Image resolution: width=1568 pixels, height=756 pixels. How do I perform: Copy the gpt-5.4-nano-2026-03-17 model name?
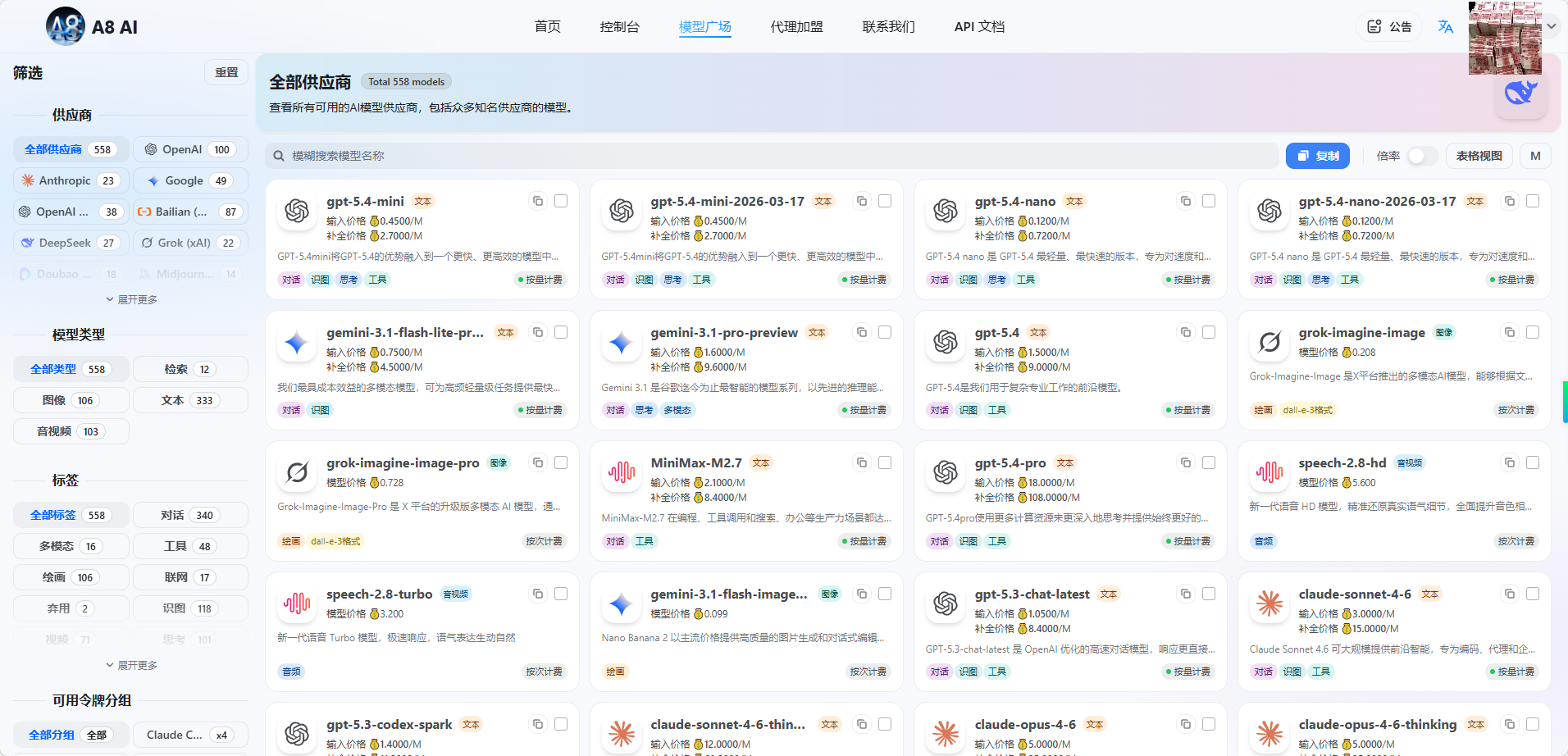coord(1510,201)
